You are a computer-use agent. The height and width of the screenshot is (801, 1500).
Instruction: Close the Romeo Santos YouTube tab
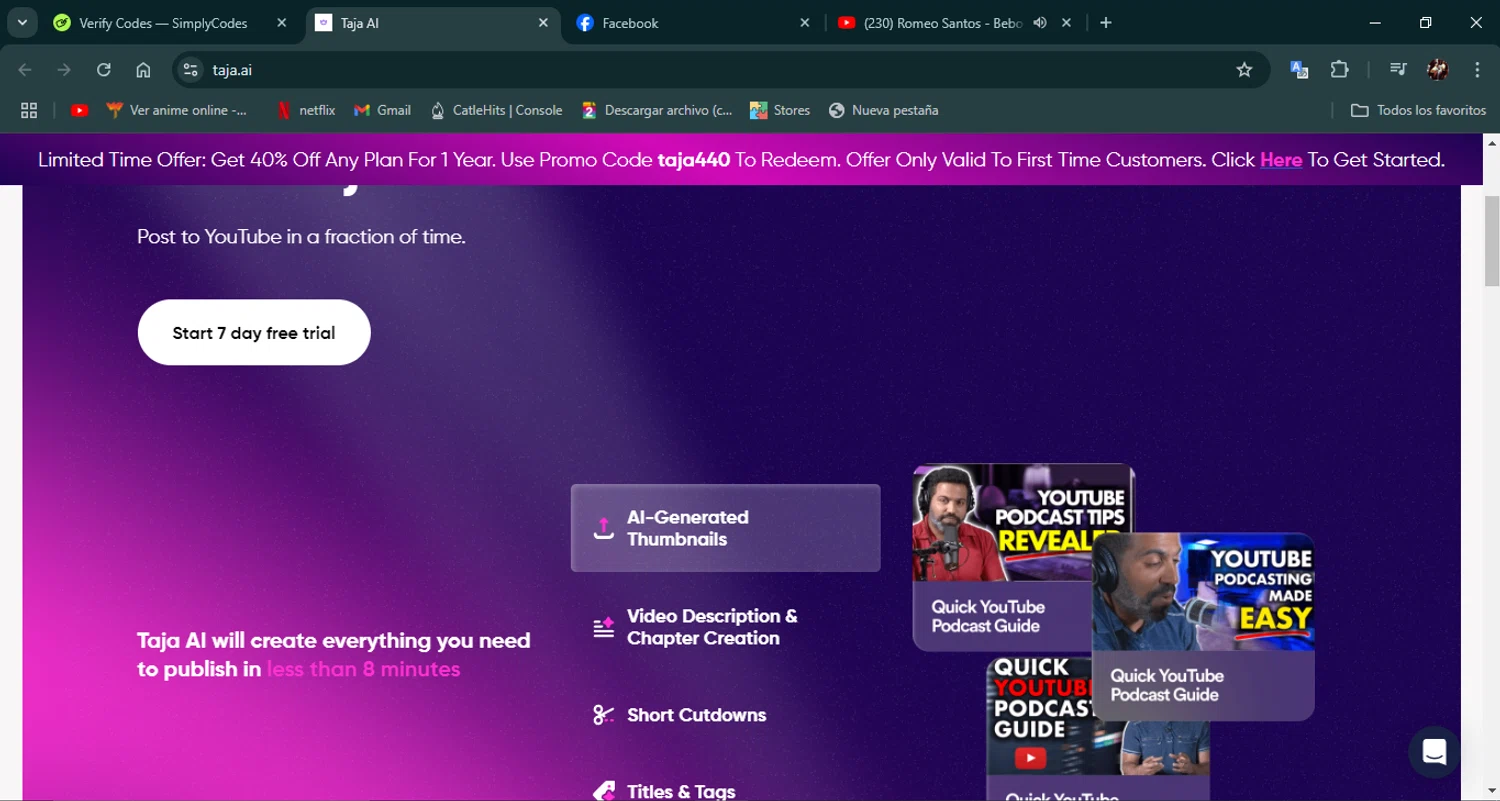(1066, 23)
